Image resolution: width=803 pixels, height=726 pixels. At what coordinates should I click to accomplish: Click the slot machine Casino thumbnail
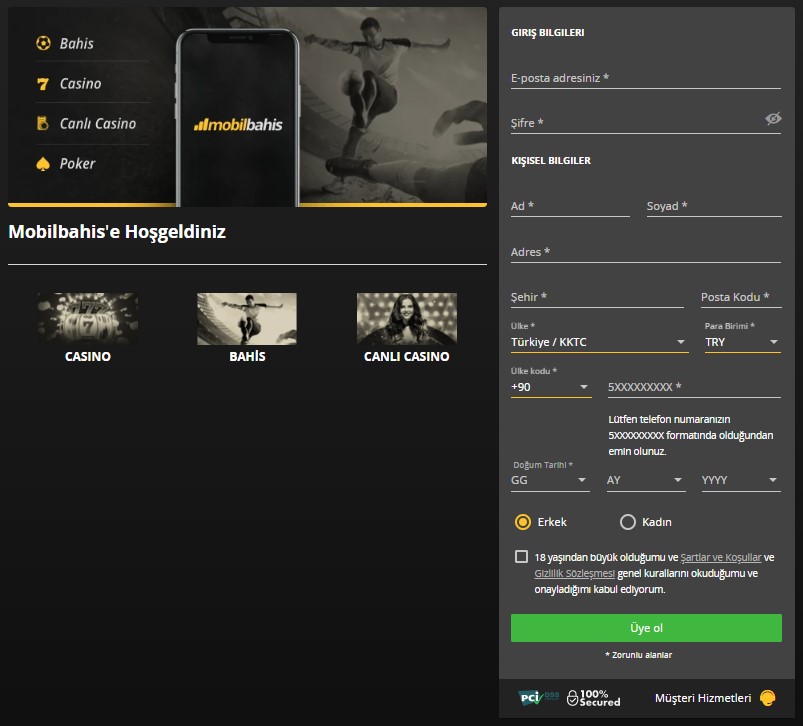tap(88, 318)
